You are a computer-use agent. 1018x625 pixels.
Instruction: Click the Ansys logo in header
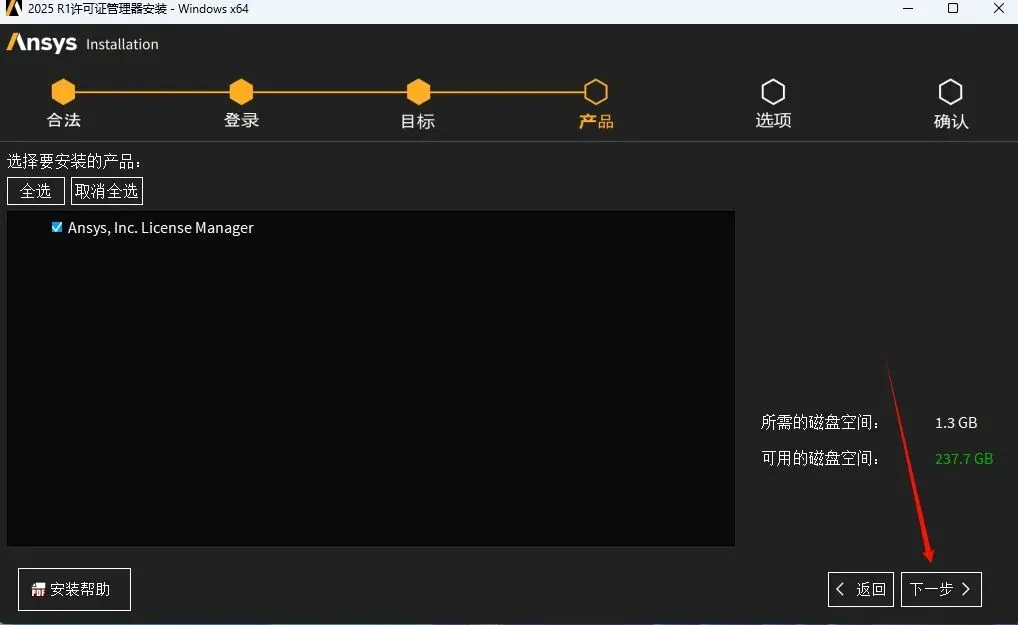(42, 43)
